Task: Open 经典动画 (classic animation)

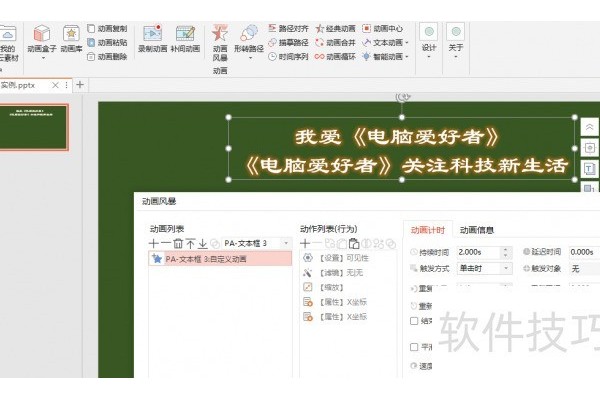Action: [x=336, y=28]
